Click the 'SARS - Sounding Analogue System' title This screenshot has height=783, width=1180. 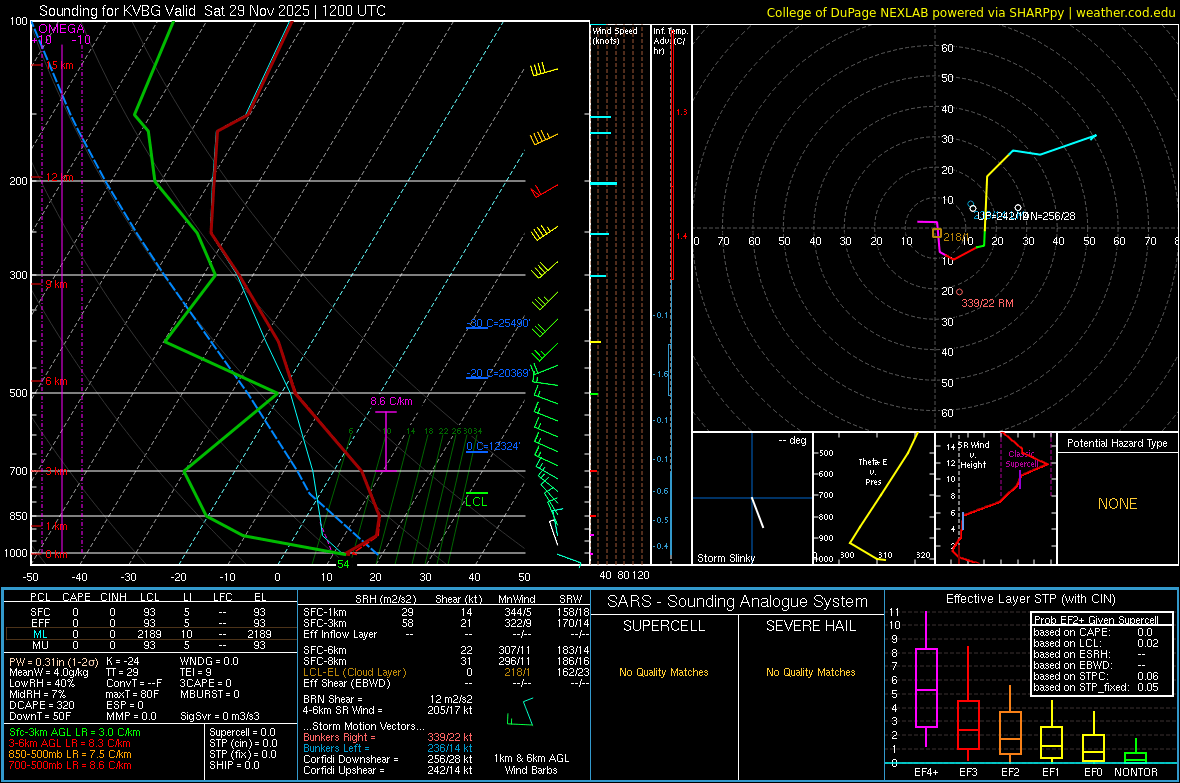[x=738, y=602]
